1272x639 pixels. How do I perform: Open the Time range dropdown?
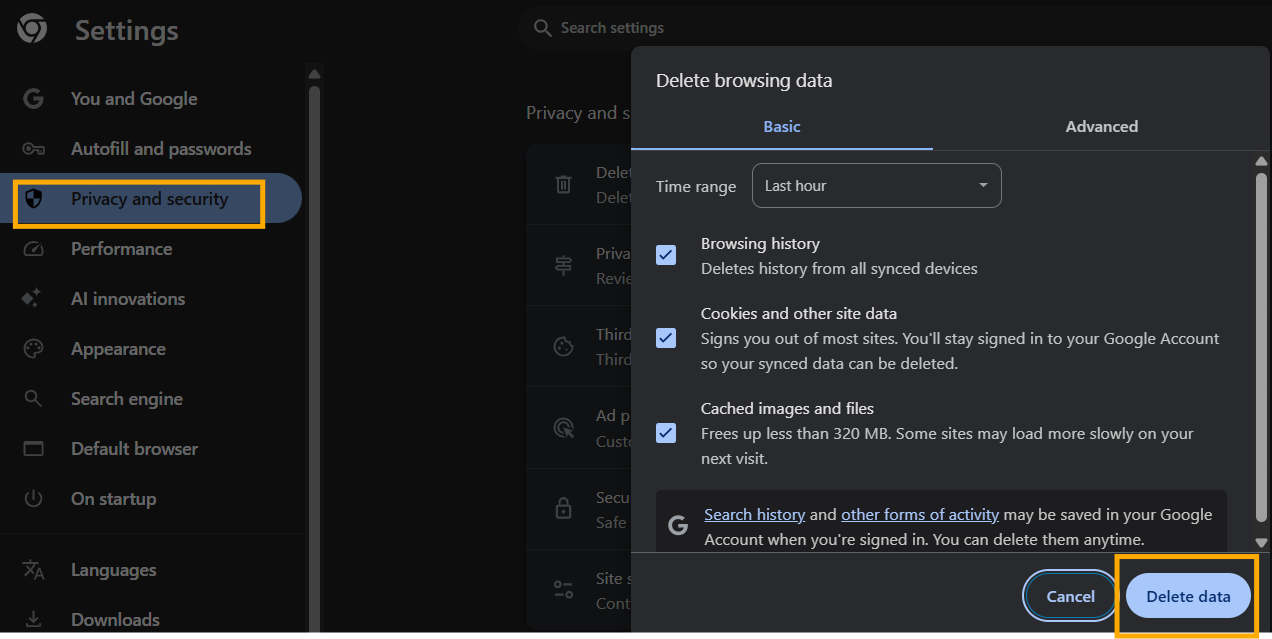pos(876,186)
